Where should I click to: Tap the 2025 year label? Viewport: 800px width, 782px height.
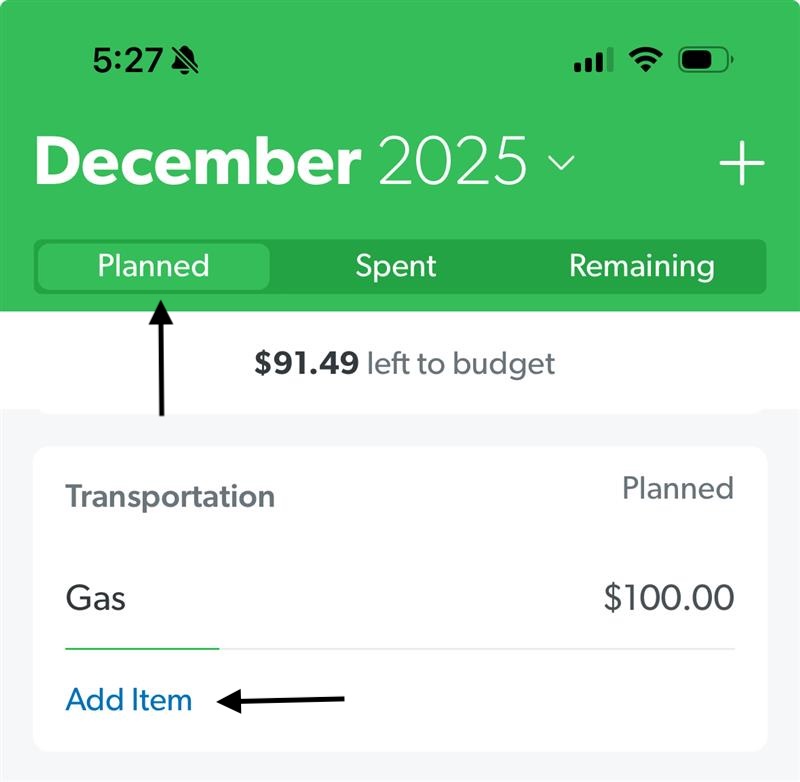(x=453, y=161)
